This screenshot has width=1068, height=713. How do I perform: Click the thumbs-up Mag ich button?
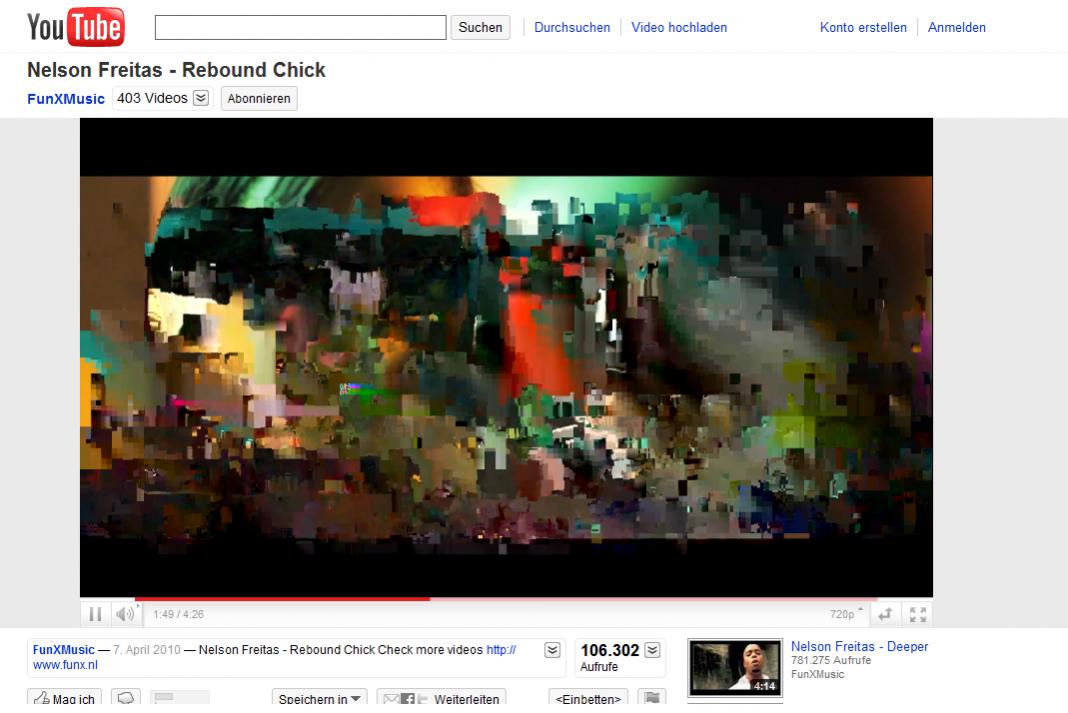(65, 697)
